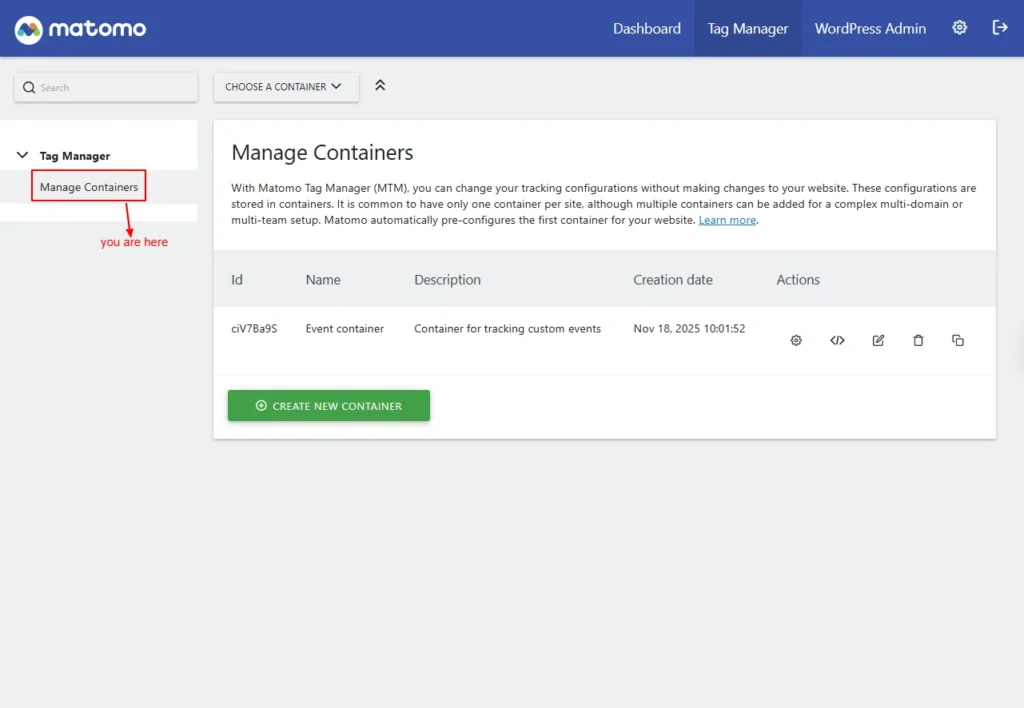Click the sign out icon
This screenshot has width=1024, height=708.
[999, 28]
